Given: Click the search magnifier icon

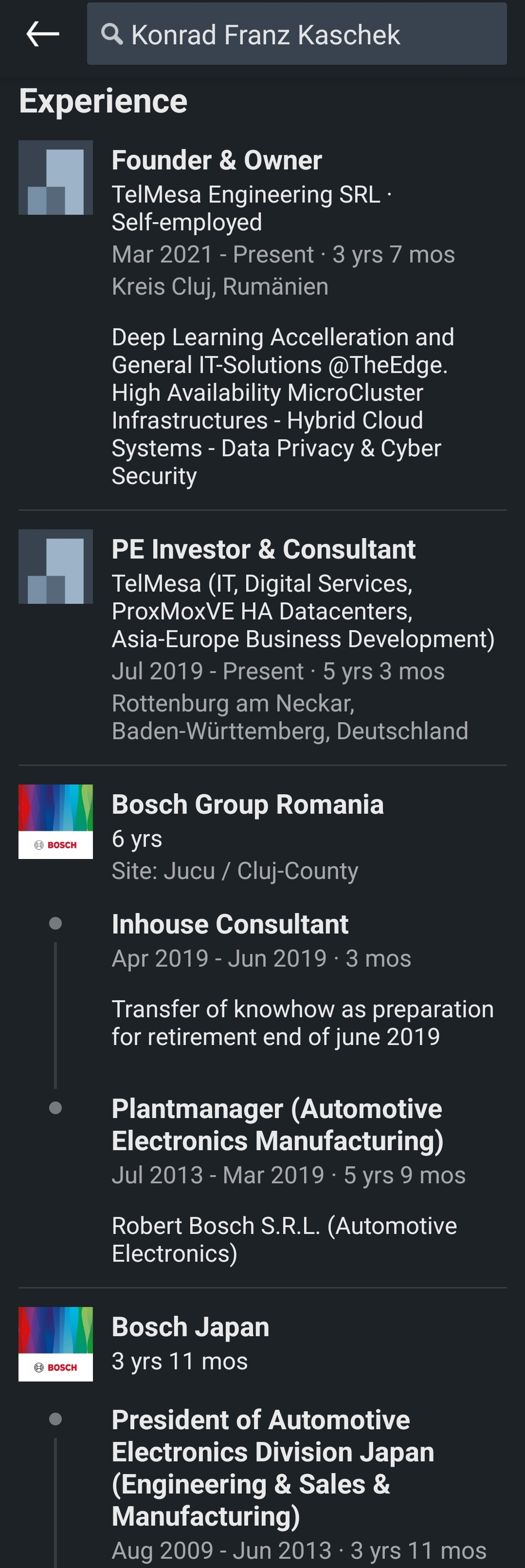Looking at the screenshot, I should 112,34.
